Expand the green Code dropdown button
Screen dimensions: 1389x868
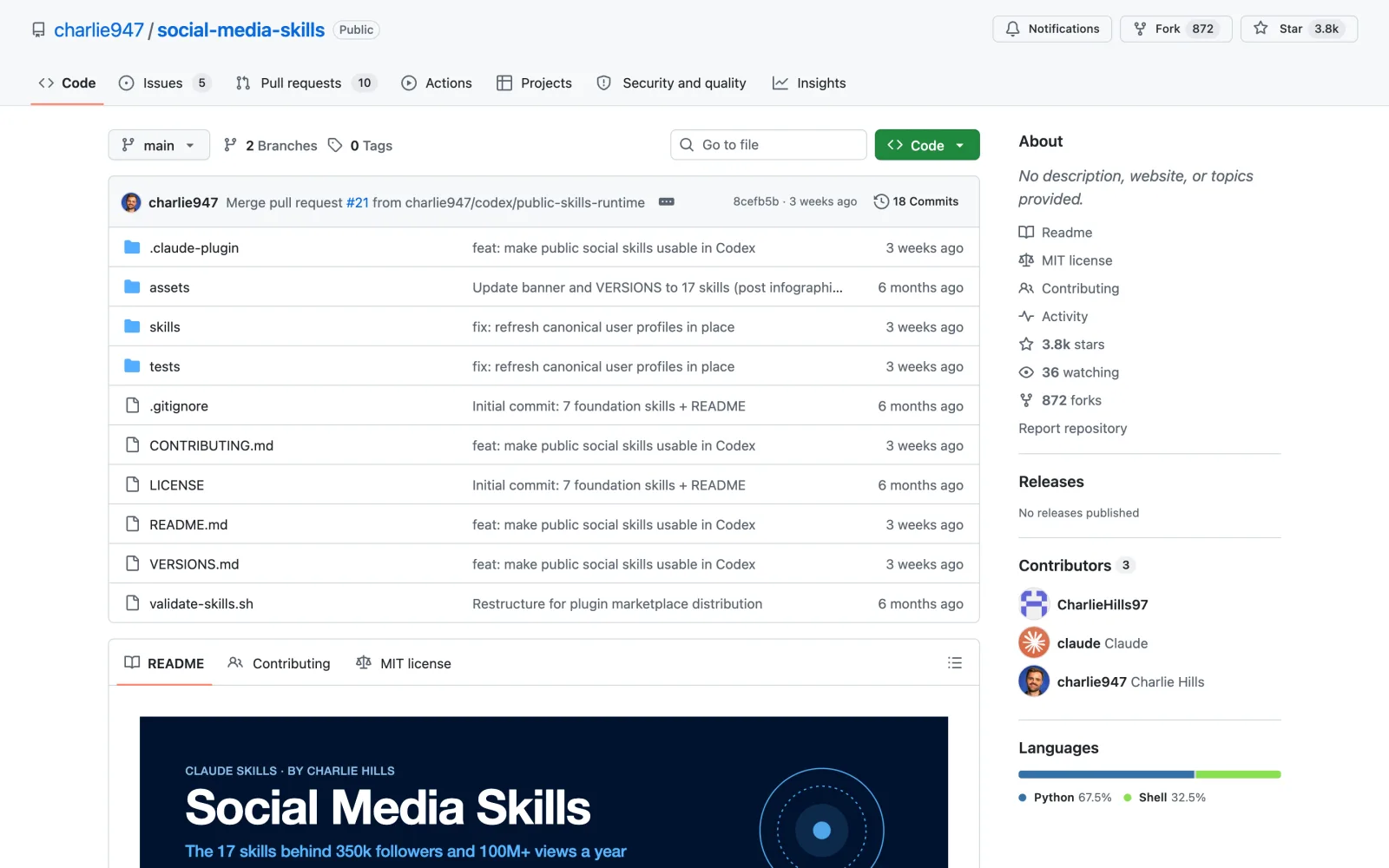927,145
